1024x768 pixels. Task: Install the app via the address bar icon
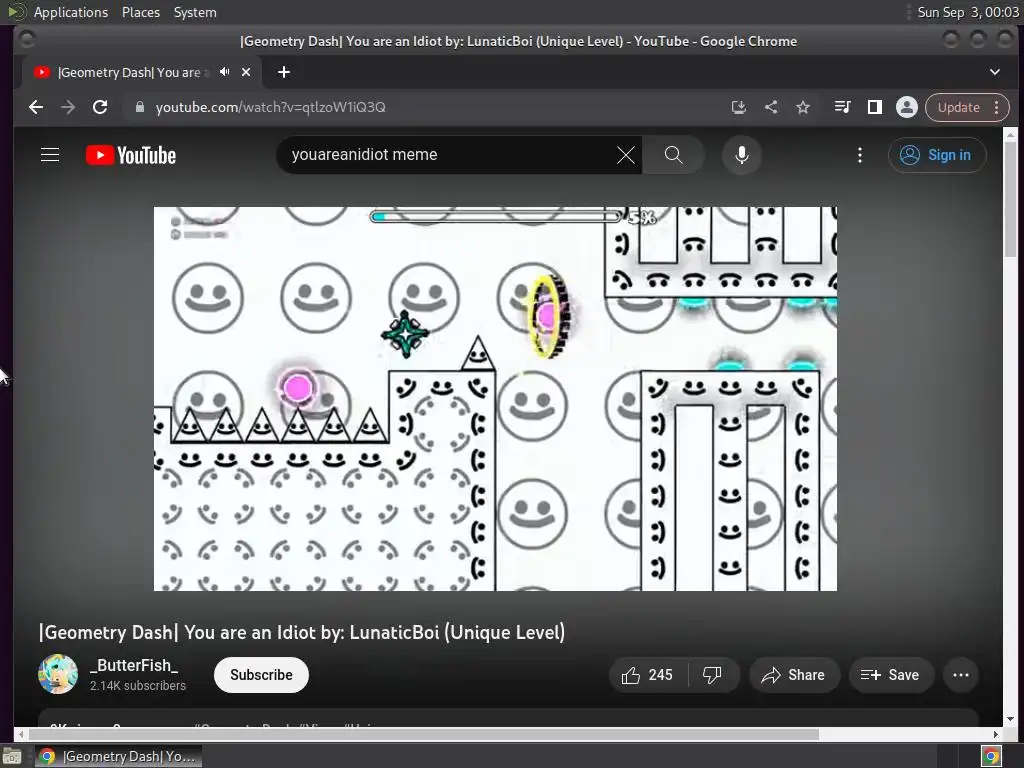[739, 107]
